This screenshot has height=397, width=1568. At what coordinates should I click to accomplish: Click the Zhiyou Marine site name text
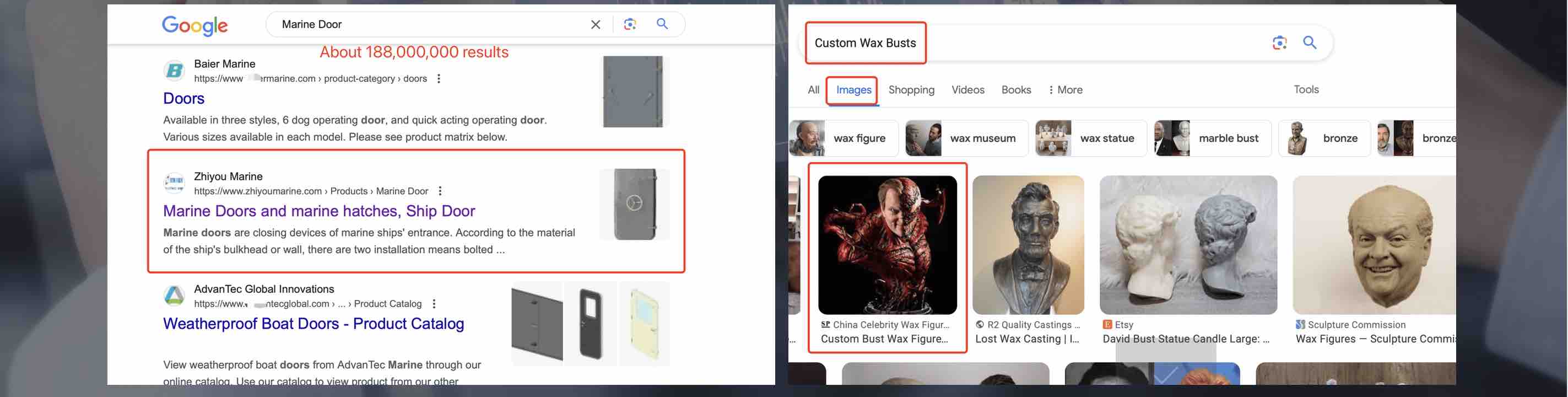(228, 176)
